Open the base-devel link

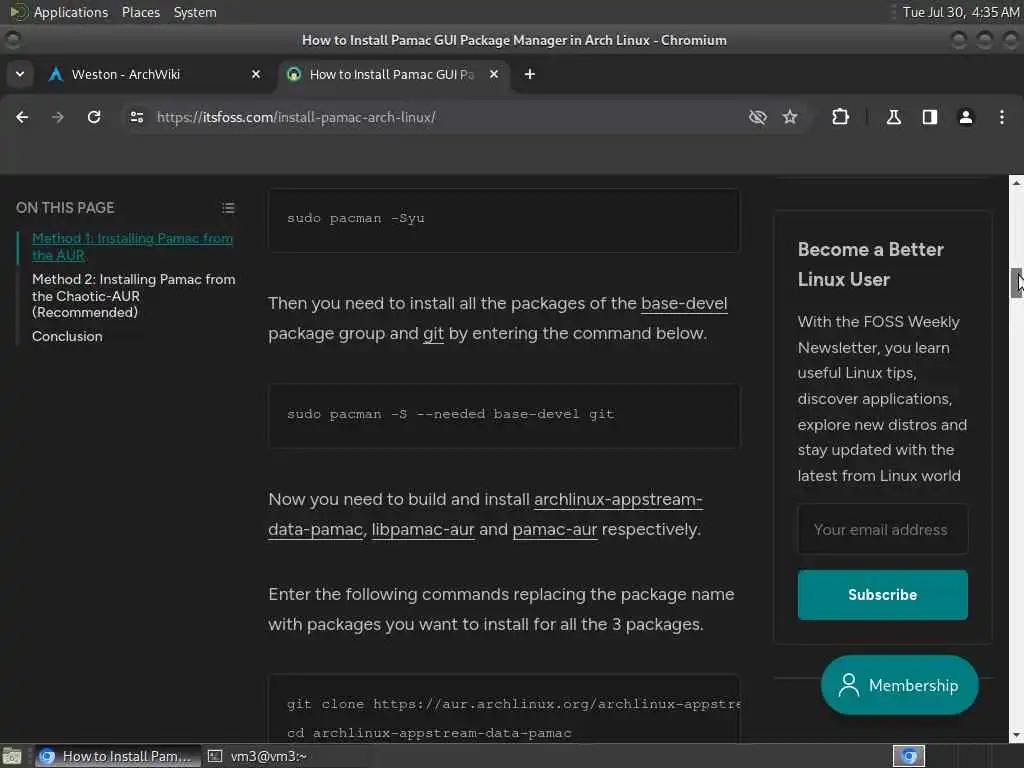pyautogui.click(x=684, y=304)
